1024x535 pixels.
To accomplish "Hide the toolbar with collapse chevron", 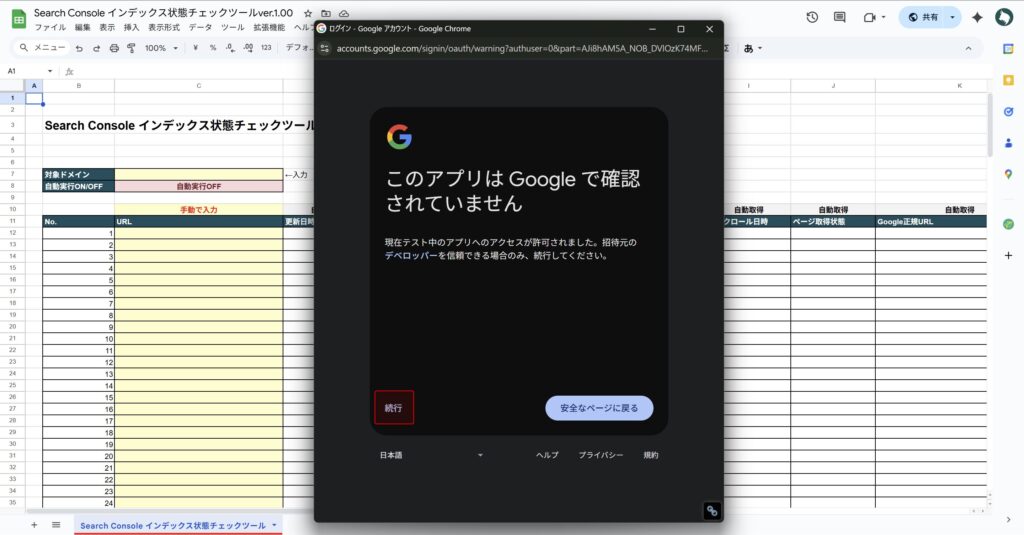I will pyautogui.click(x=967, y=48).
